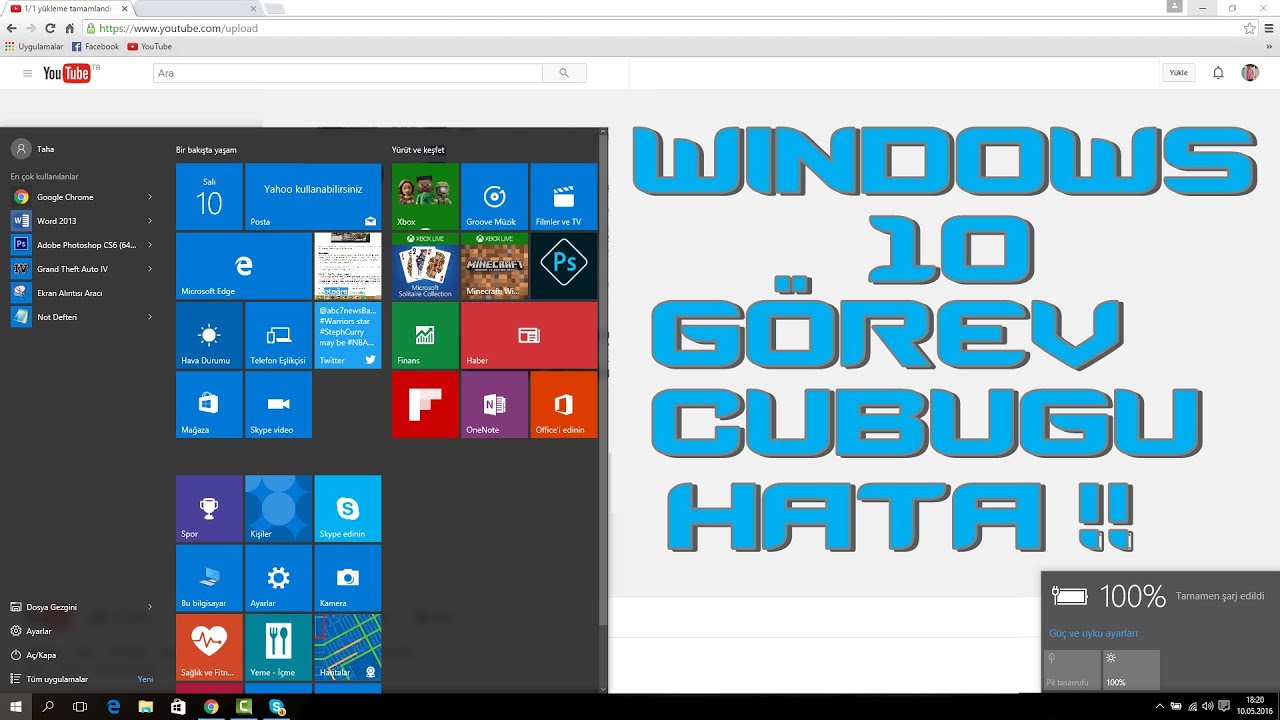
Task: Open the Microsoft Edge tile
Action: (x=243, y=266)
